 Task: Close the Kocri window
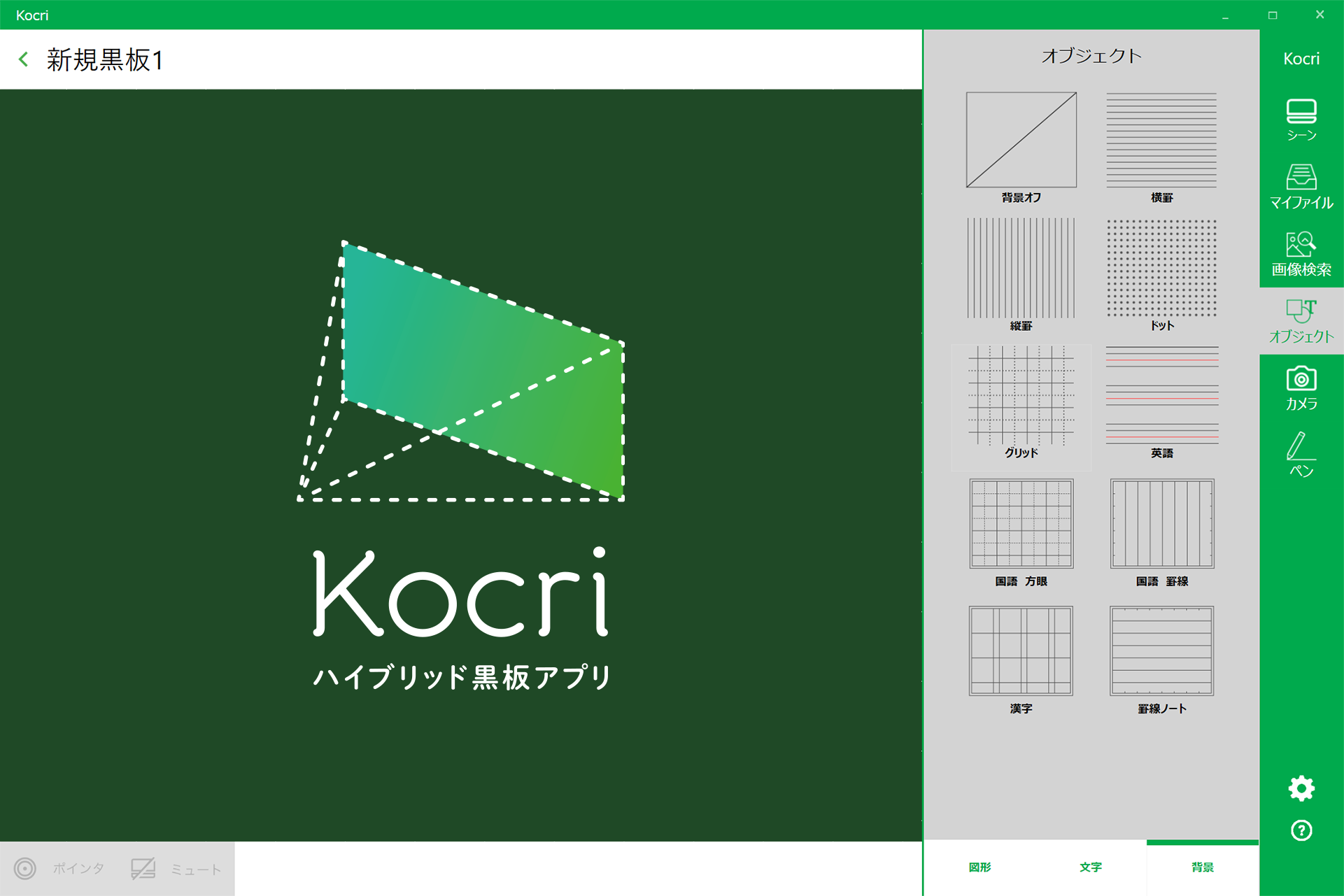[x=1320, y=15]
